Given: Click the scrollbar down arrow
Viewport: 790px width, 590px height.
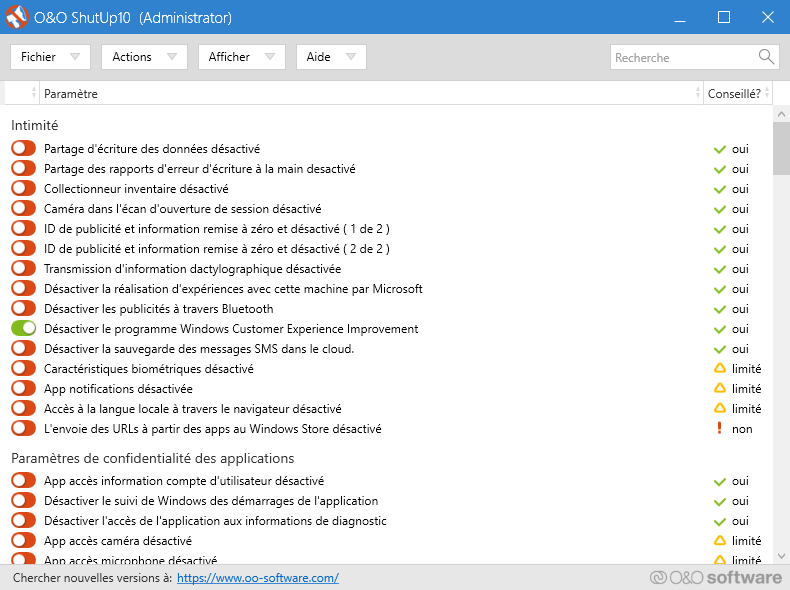Looking at the screenshot, I should tap(781, 556).
